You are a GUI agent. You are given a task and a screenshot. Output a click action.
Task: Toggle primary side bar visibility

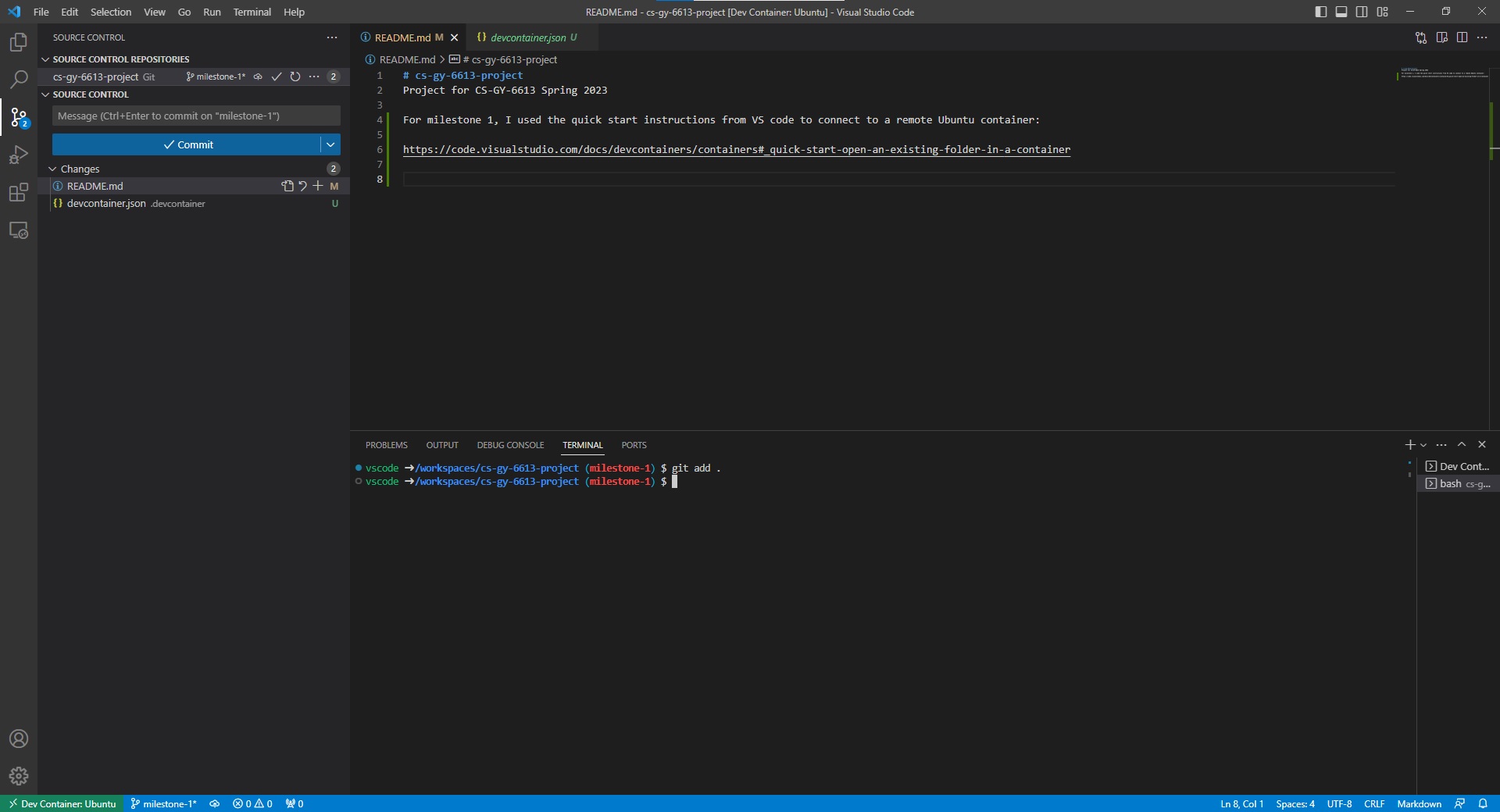pos(1321,12)
